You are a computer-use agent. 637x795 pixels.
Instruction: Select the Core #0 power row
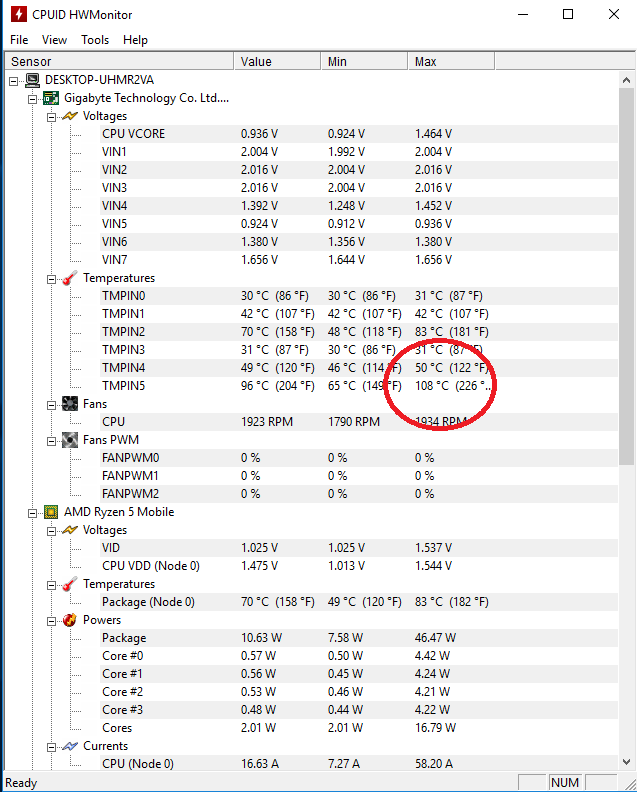(x=359, y=656)
